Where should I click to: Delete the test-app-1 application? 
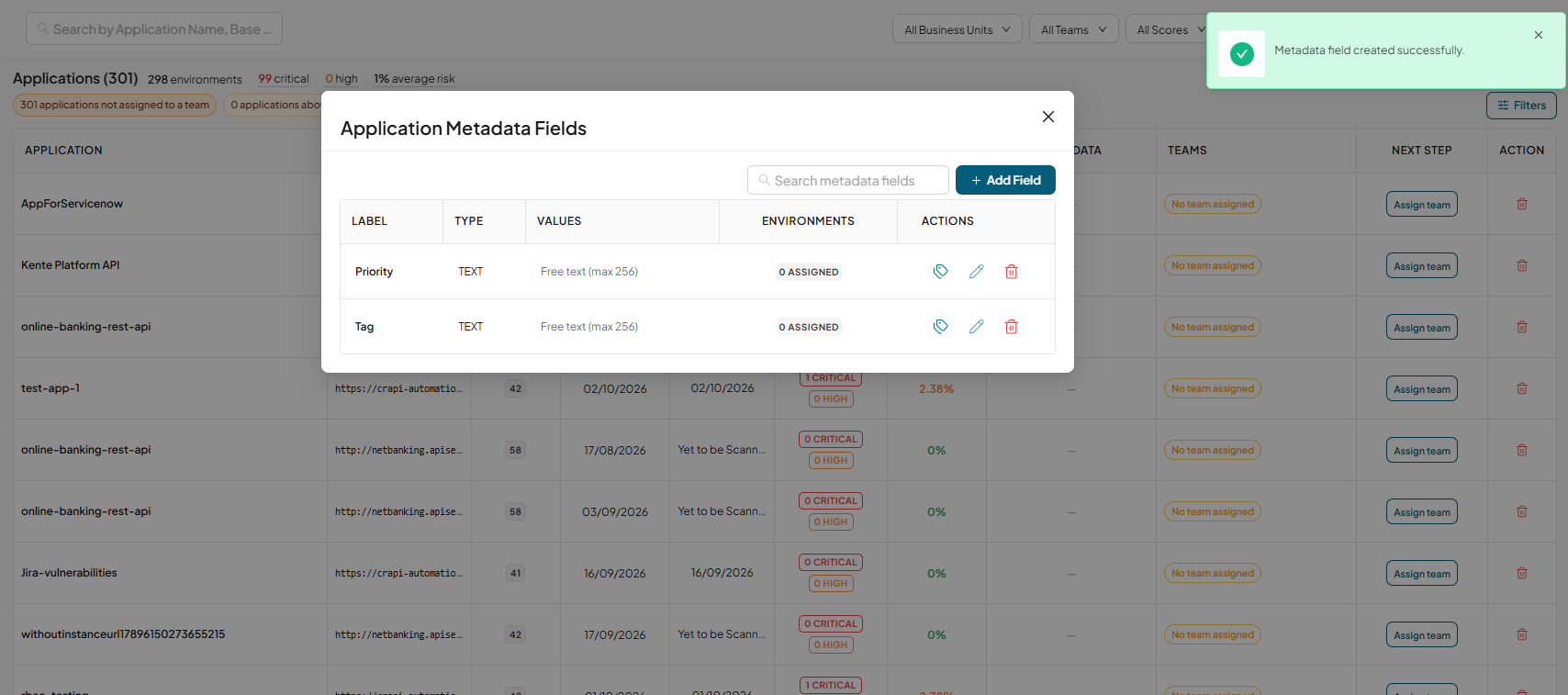[1522, 388]
